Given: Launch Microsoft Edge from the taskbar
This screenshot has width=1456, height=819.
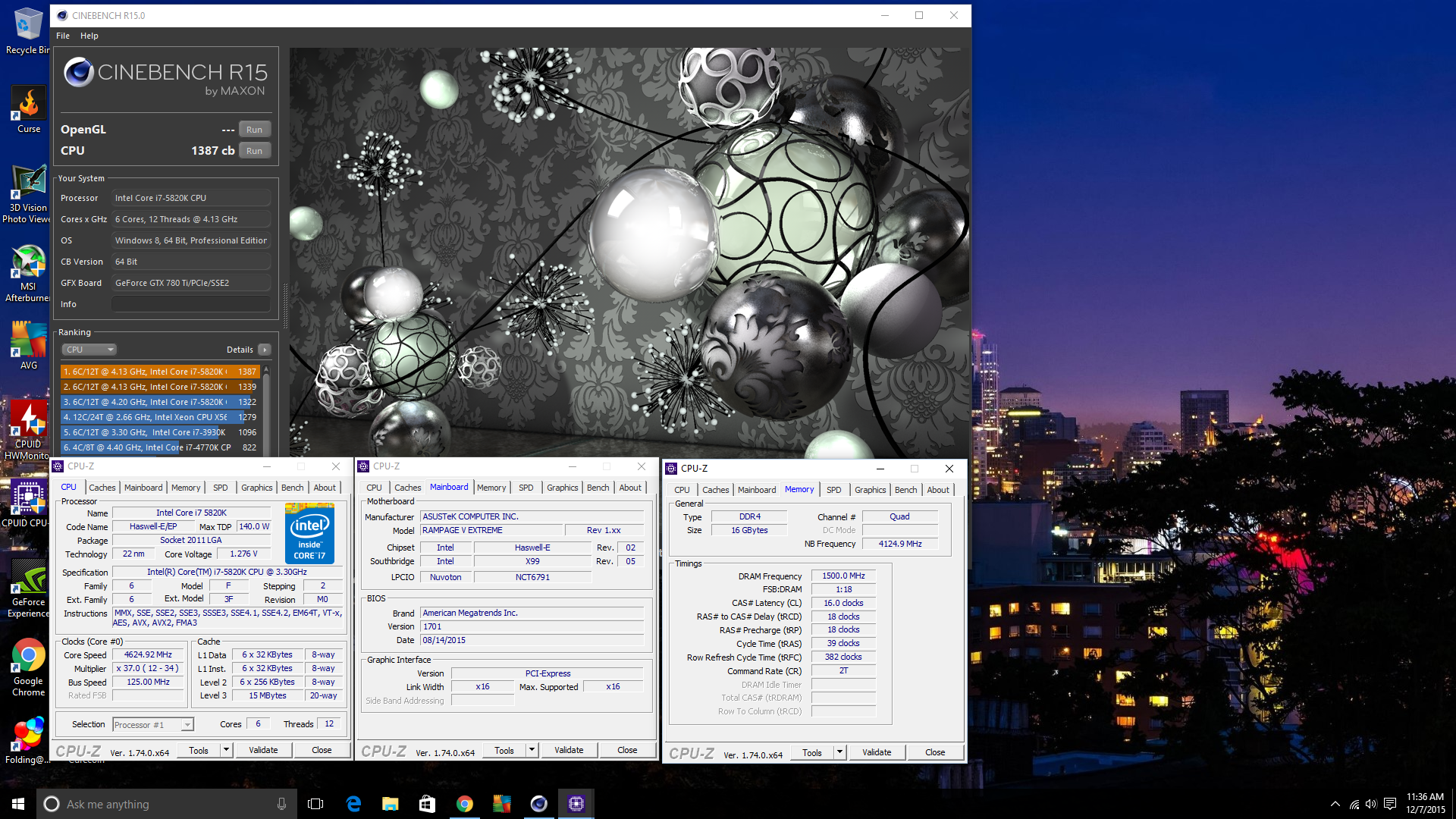Looking at the screenshot, I should tap(353, 804).
